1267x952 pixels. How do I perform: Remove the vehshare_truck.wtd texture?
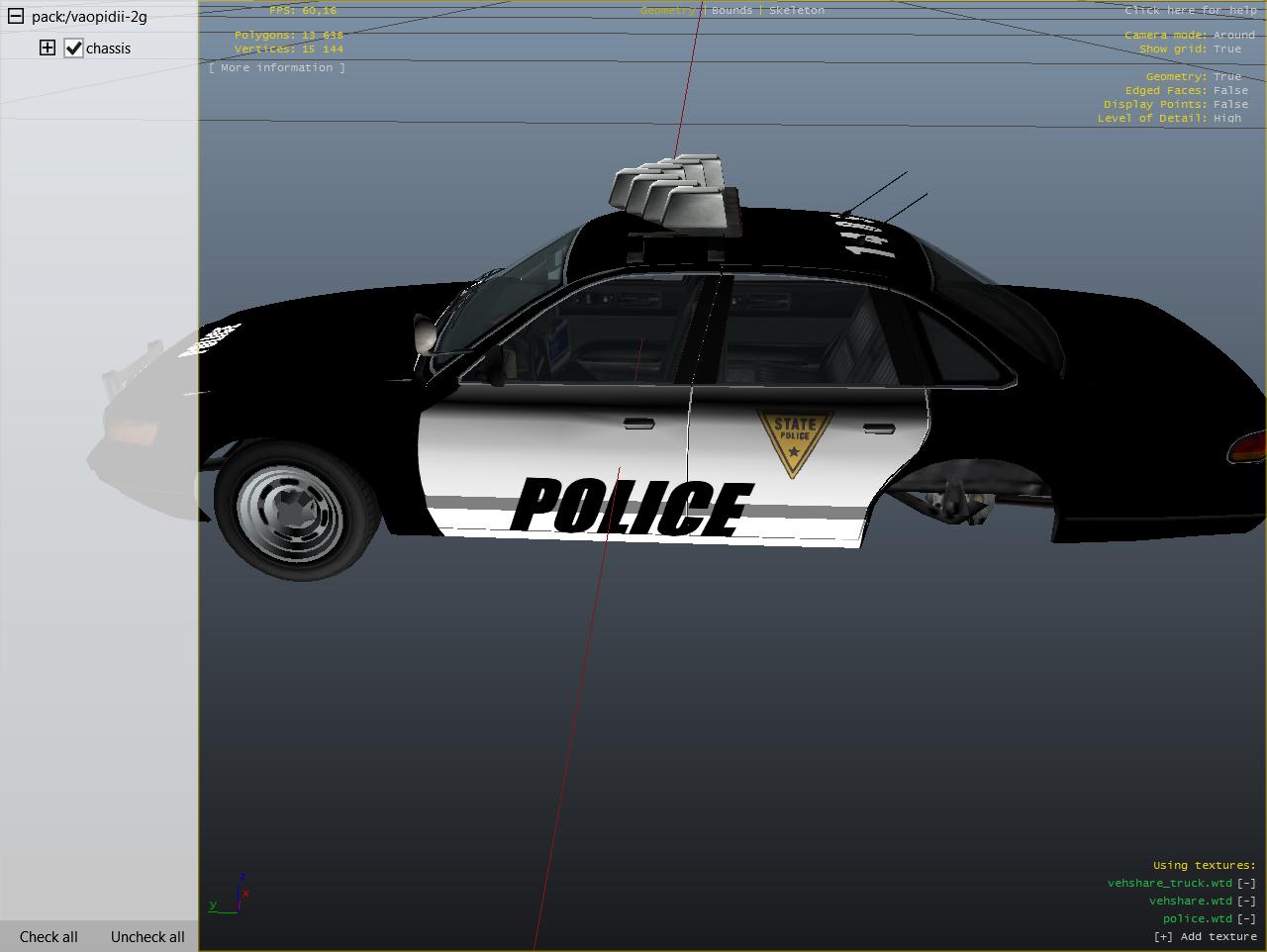pos(1246,883)
